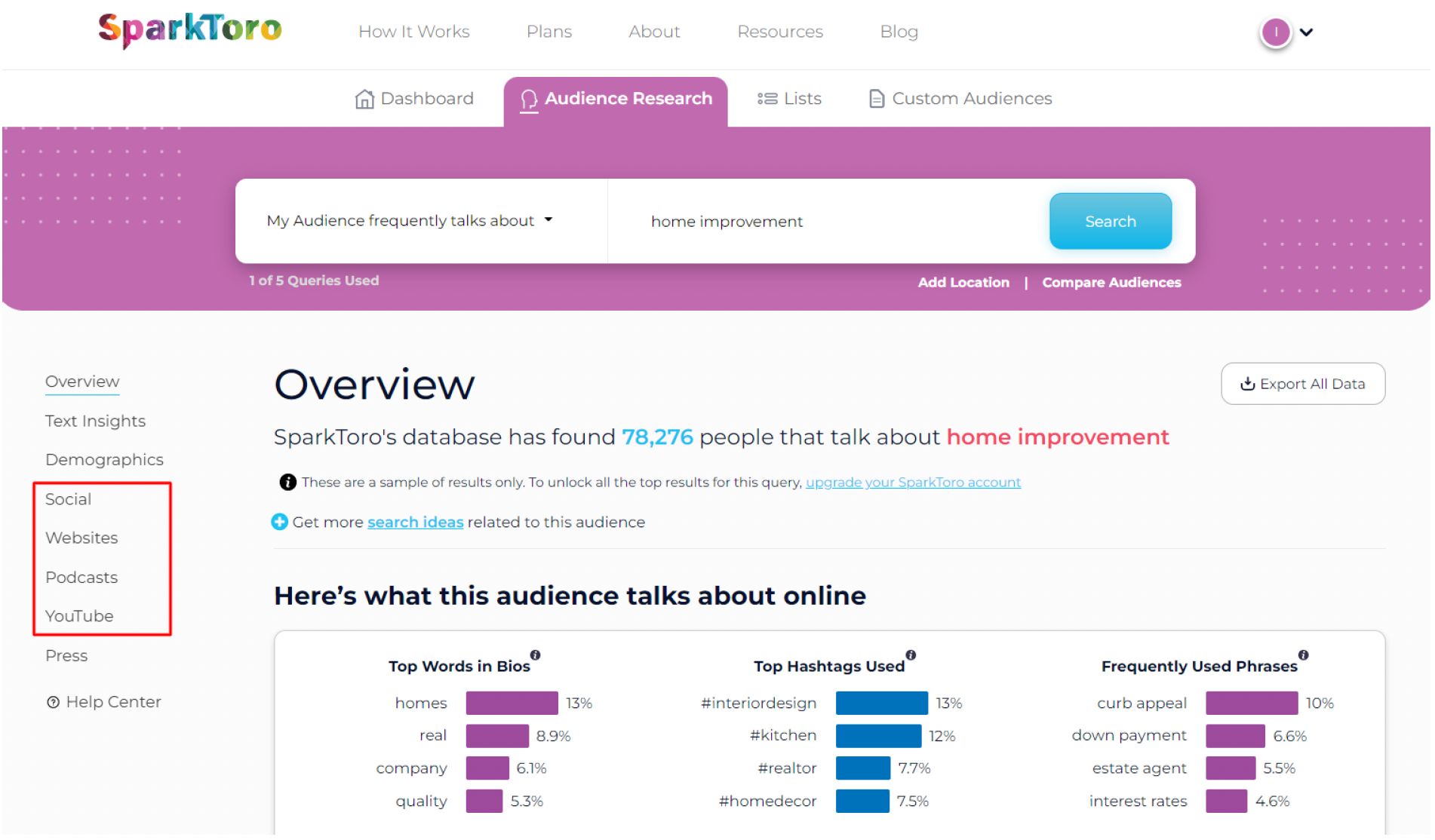Click info icon next to Top Hashtags Used
Image resolution: width=1435 pixels, height=840 pixels.
click(911, 655)
